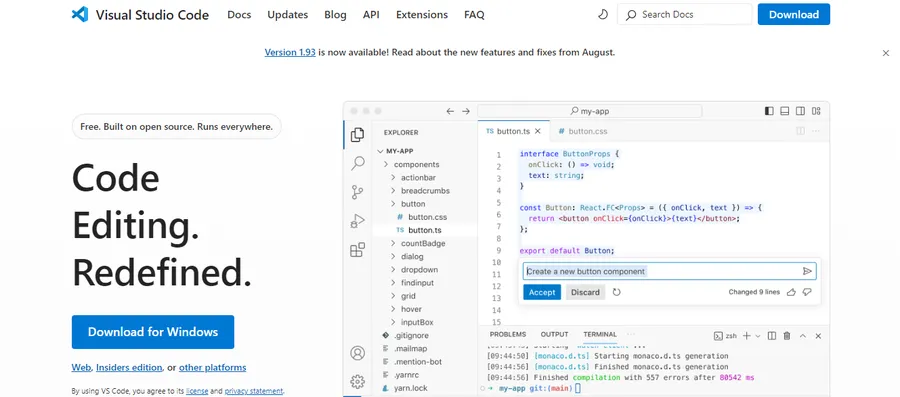The width and height of the screenshot is (900, 397).
Task: Close the button.ts tab
Action: [538, 131]
